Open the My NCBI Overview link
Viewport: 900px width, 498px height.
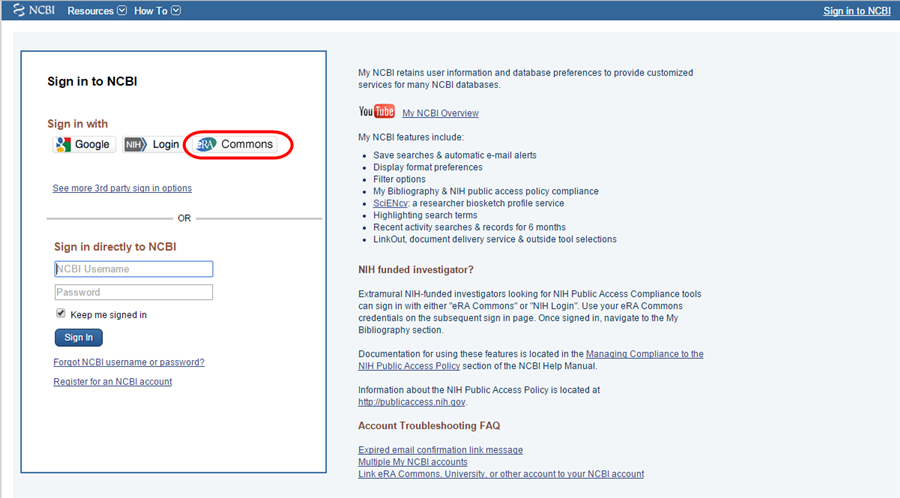point(440,114)
